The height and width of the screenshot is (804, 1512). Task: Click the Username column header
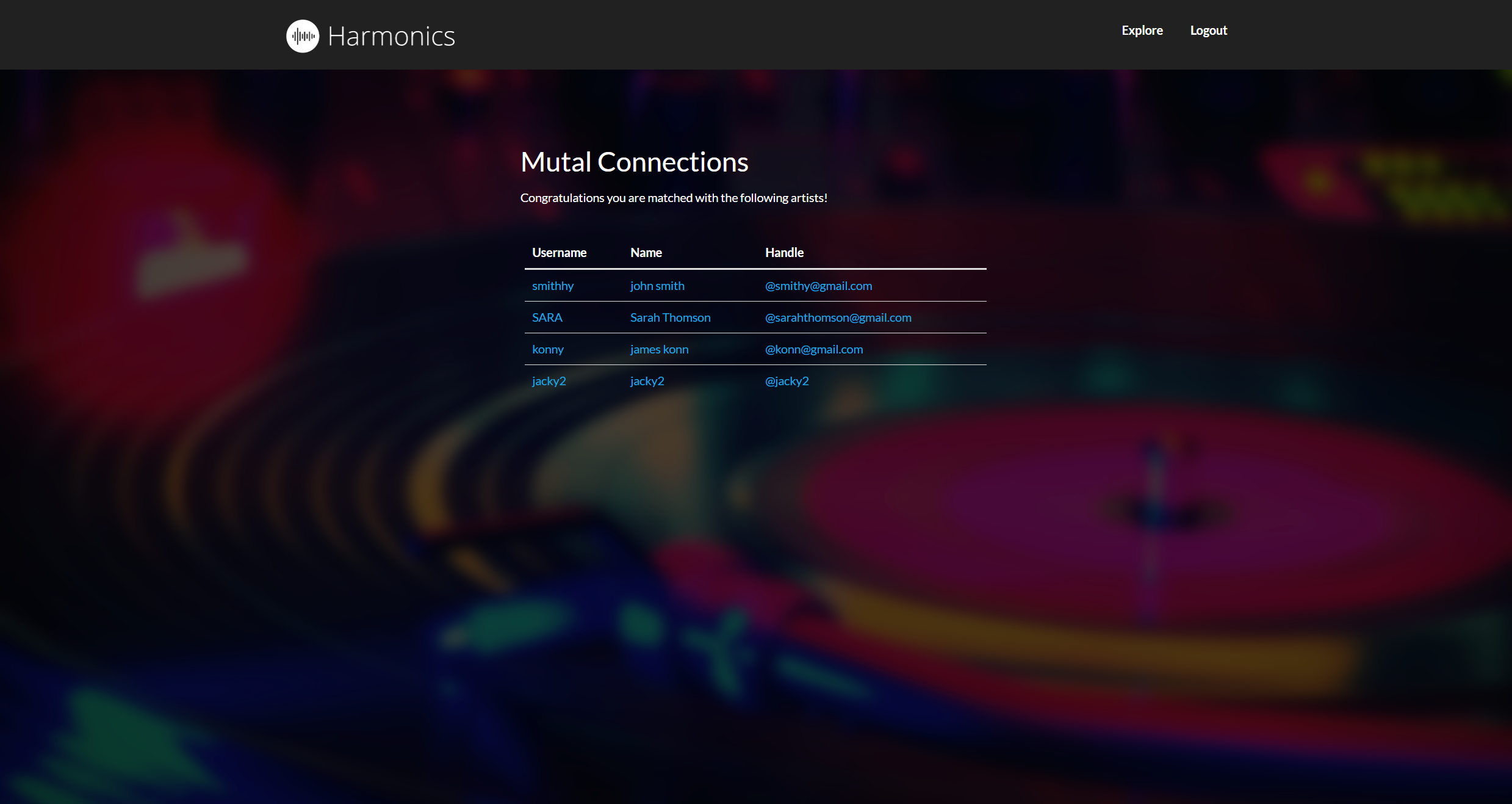click(559, 253)
